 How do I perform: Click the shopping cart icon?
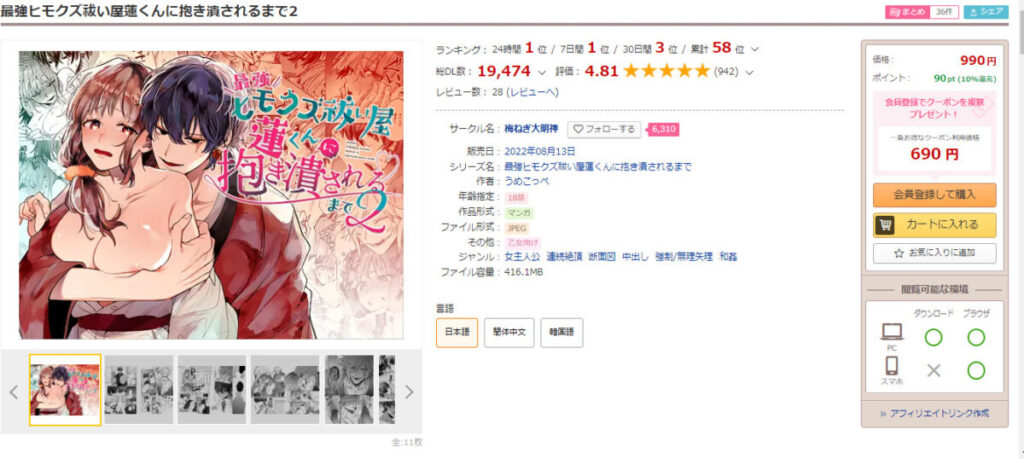pyautogui.click(x=885, y=225)
